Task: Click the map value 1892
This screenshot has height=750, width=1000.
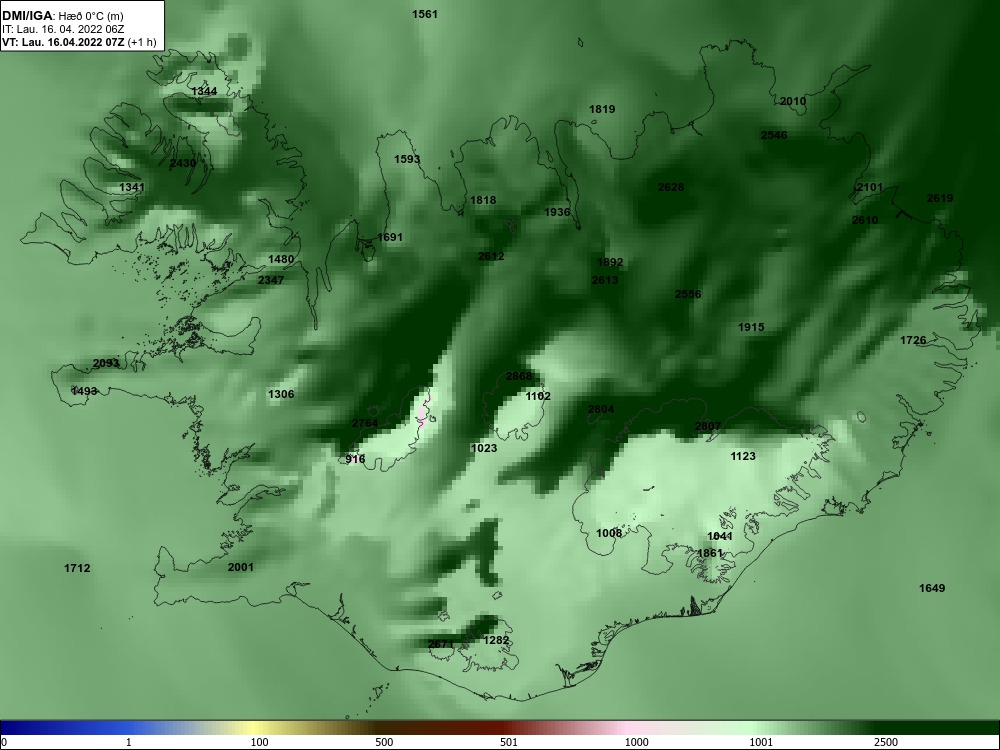Action: (x=610, y=262)
